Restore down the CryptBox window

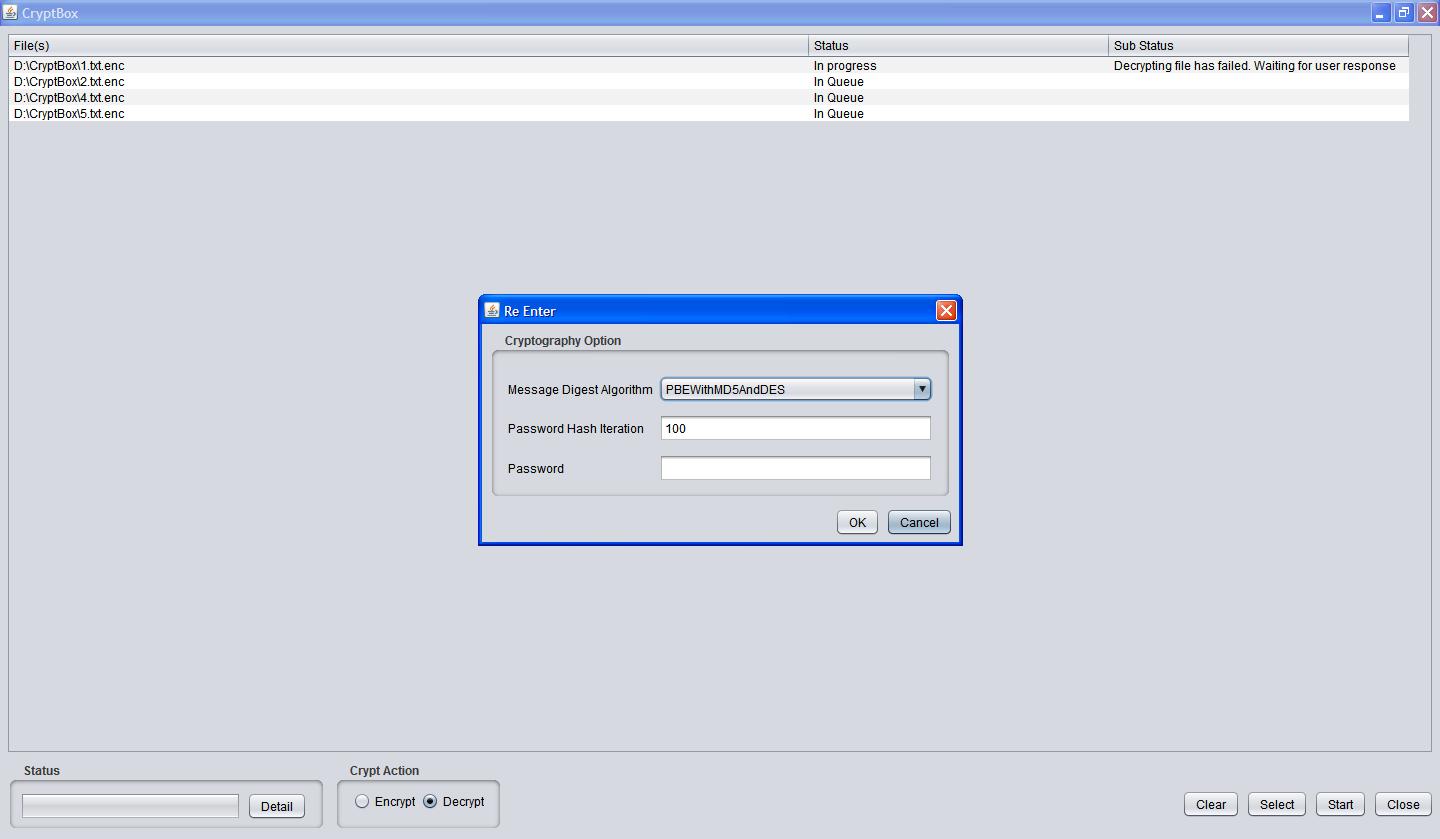point(1404,13)
